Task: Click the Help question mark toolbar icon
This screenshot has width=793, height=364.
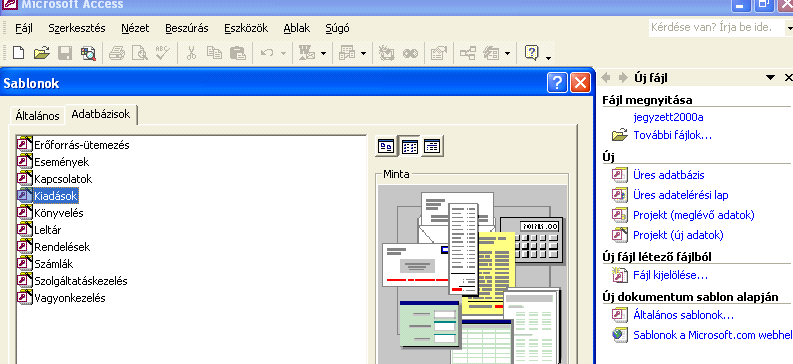Action: (x=532, y=53)
